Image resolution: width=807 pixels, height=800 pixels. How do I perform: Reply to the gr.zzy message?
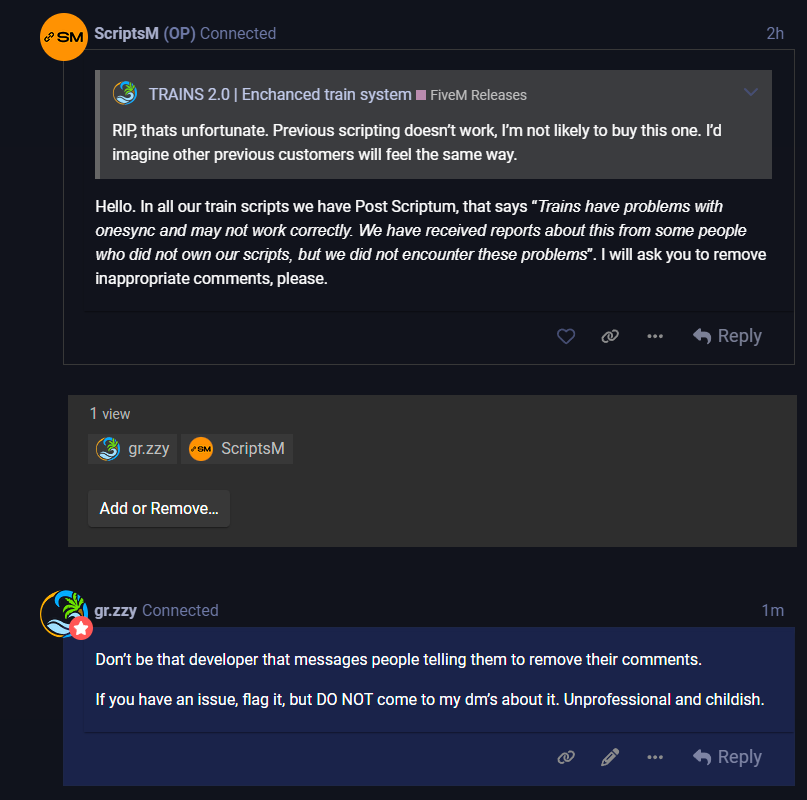pyautogui.click(x=728, y=758)
